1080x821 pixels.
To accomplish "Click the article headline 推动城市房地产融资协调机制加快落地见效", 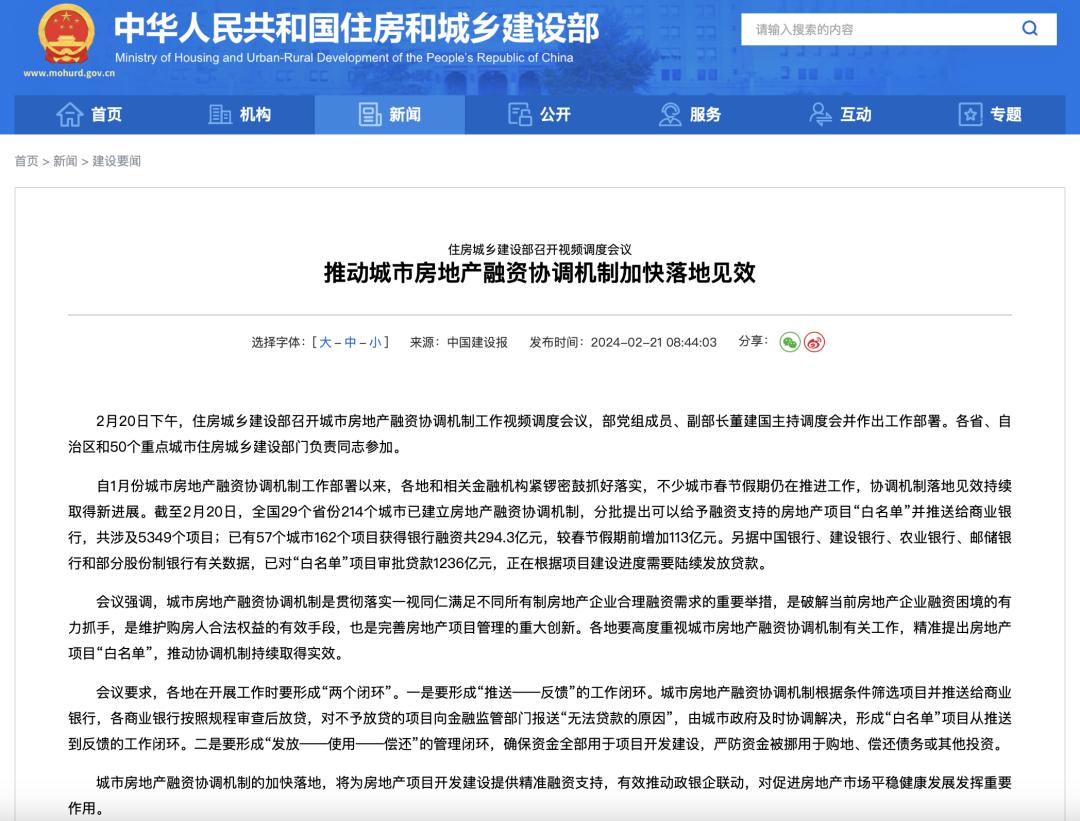I will click(x=540, y=273).
